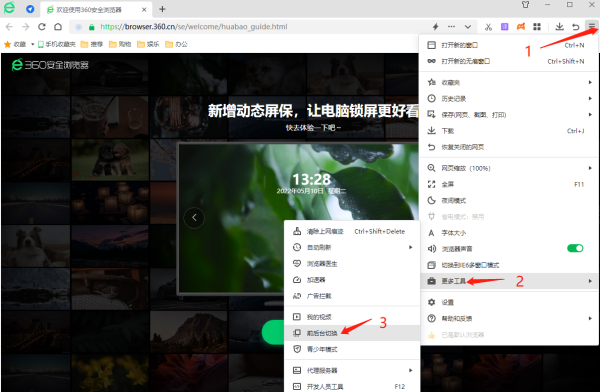600x392 pixels.
Task: Open the 办公 bookmarks folder
Action: (x=176, y=44)
